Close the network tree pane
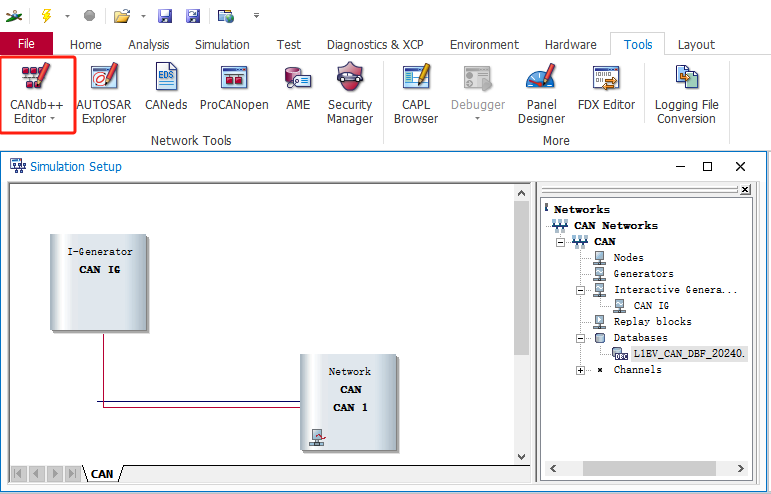771x494 pixels. tap(745, 190)
